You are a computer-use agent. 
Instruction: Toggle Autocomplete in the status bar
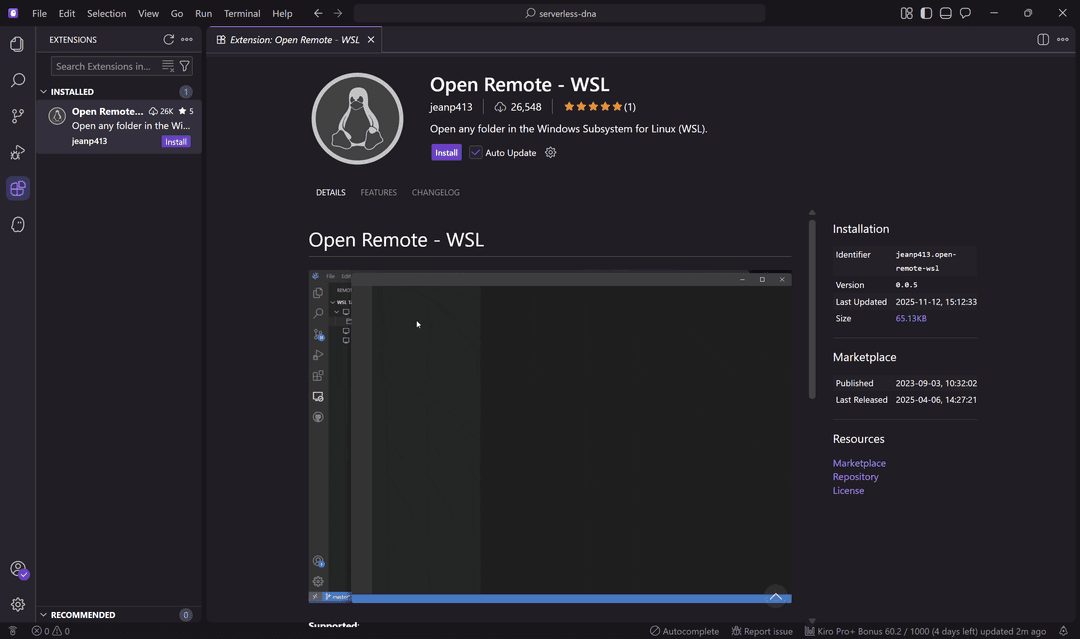pos(684,631)
